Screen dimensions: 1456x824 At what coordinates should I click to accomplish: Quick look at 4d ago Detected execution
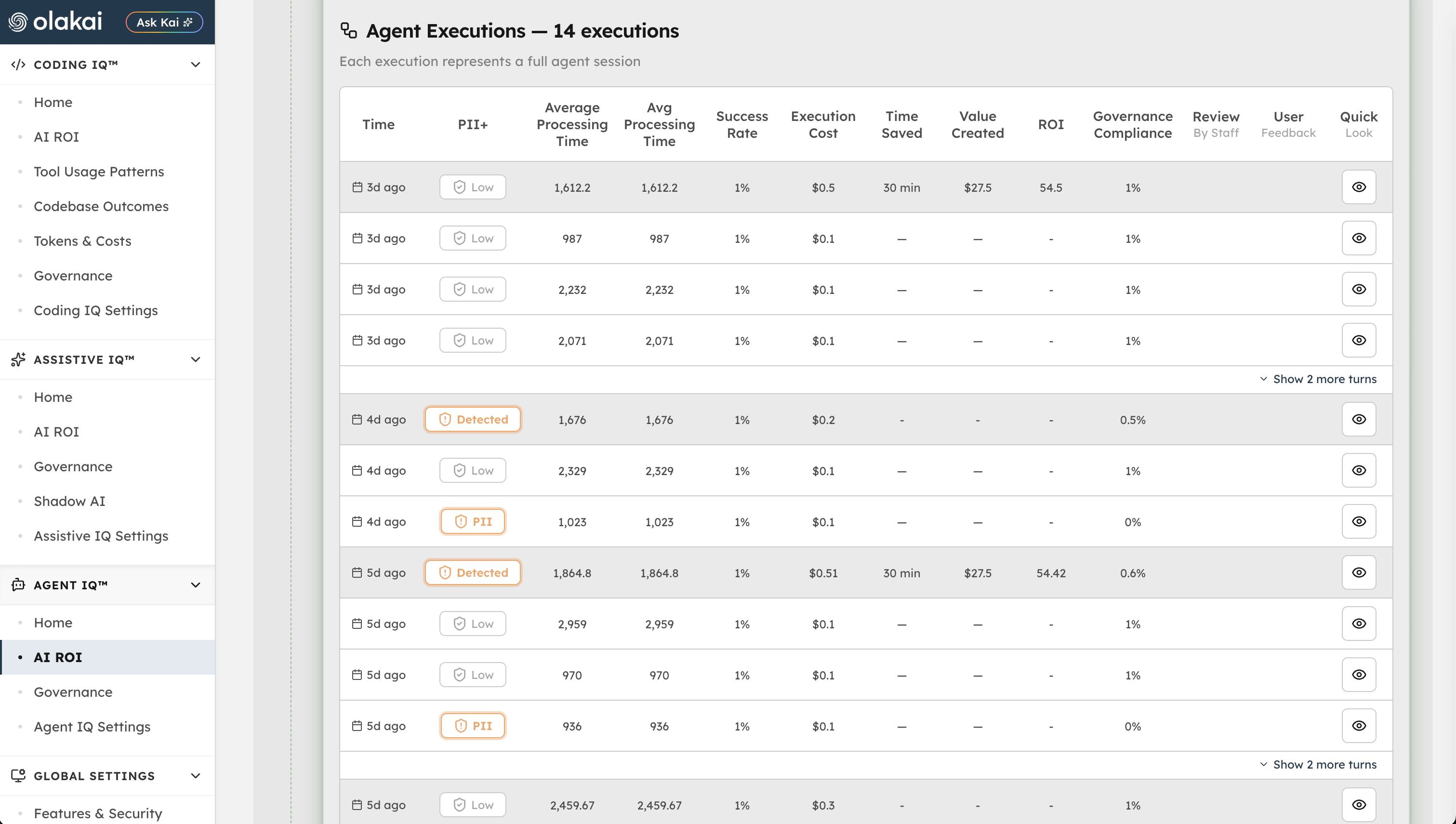pyautogui.click(x=1359, y=419)
